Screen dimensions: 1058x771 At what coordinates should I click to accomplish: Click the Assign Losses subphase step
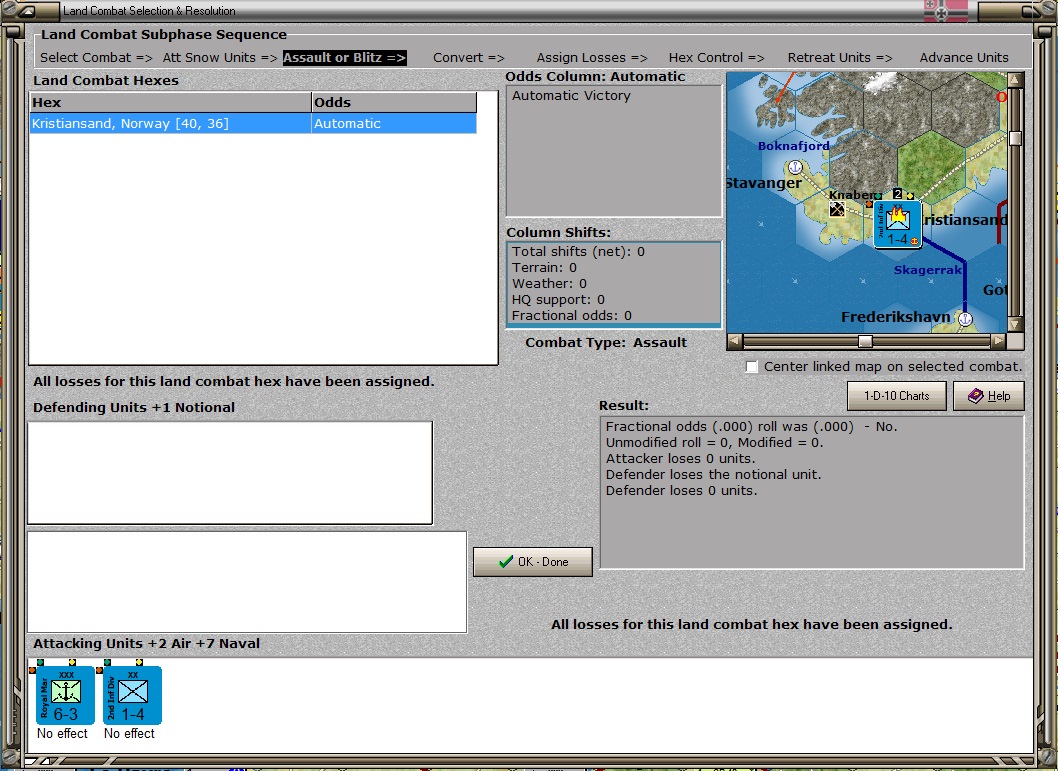(x=592, y=58)
